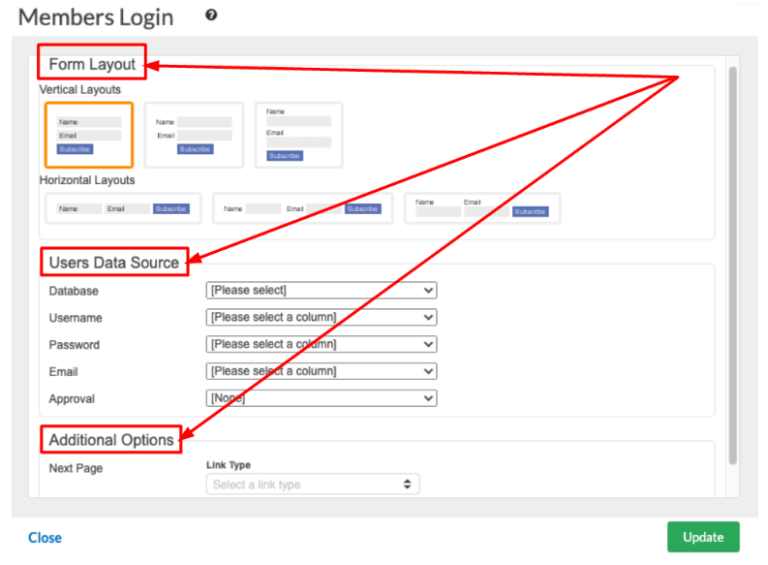Click the Next Page label
This screenshot has height=565, width=768.
pyautogui.click(x=76, y=469)
